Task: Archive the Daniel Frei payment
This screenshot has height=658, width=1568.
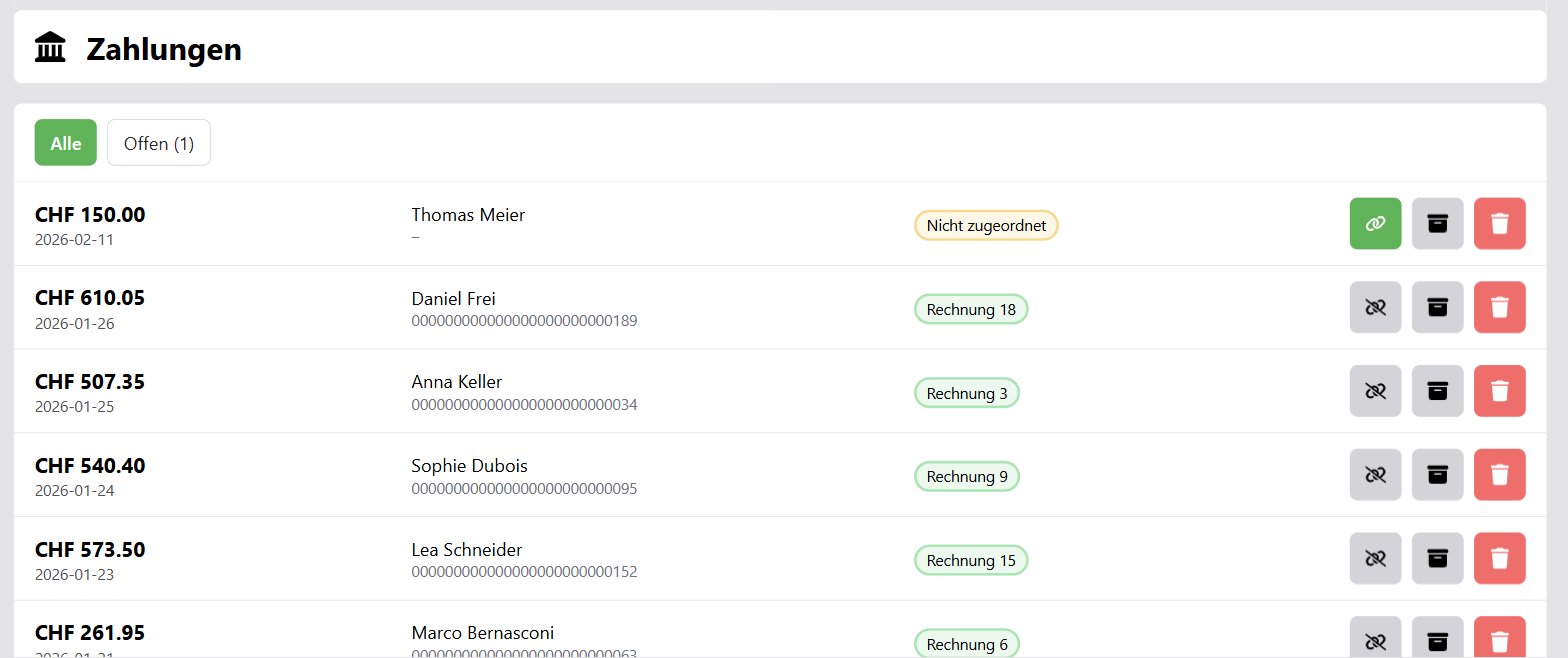Action: click(1437, 307)
